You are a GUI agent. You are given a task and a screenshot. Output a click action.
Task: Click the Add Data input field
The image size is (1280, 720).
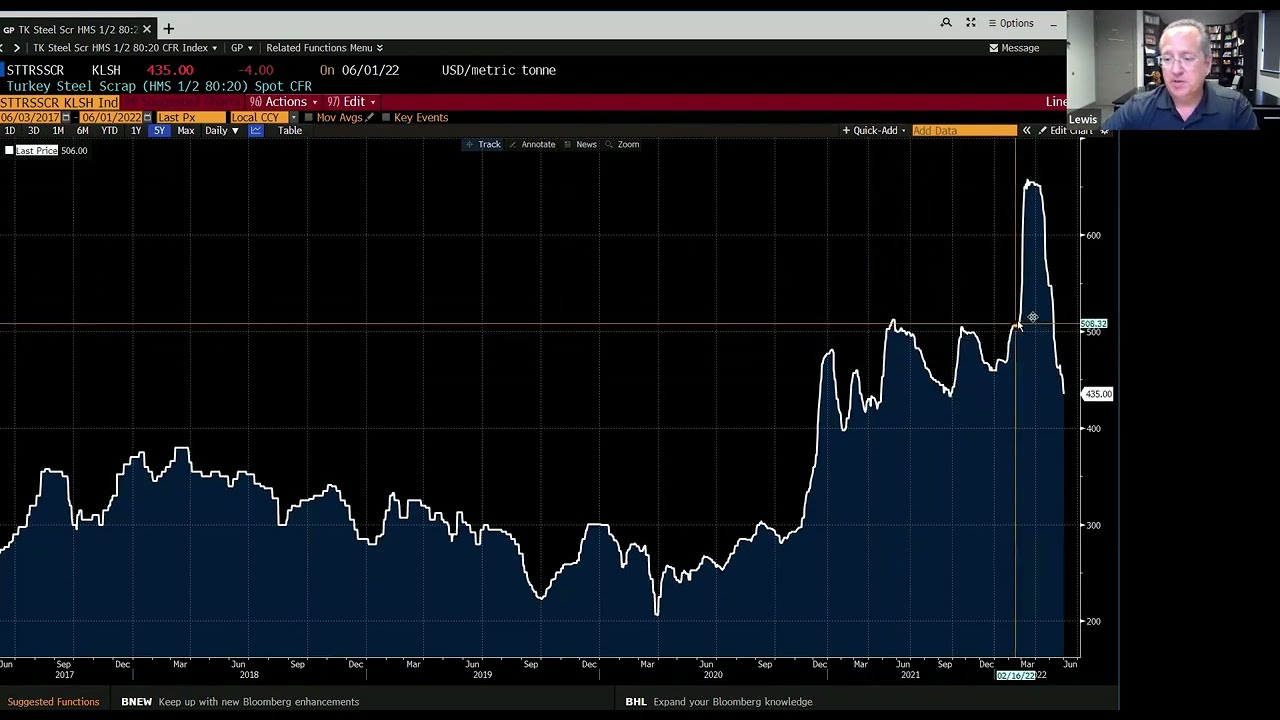click(964, 131)
